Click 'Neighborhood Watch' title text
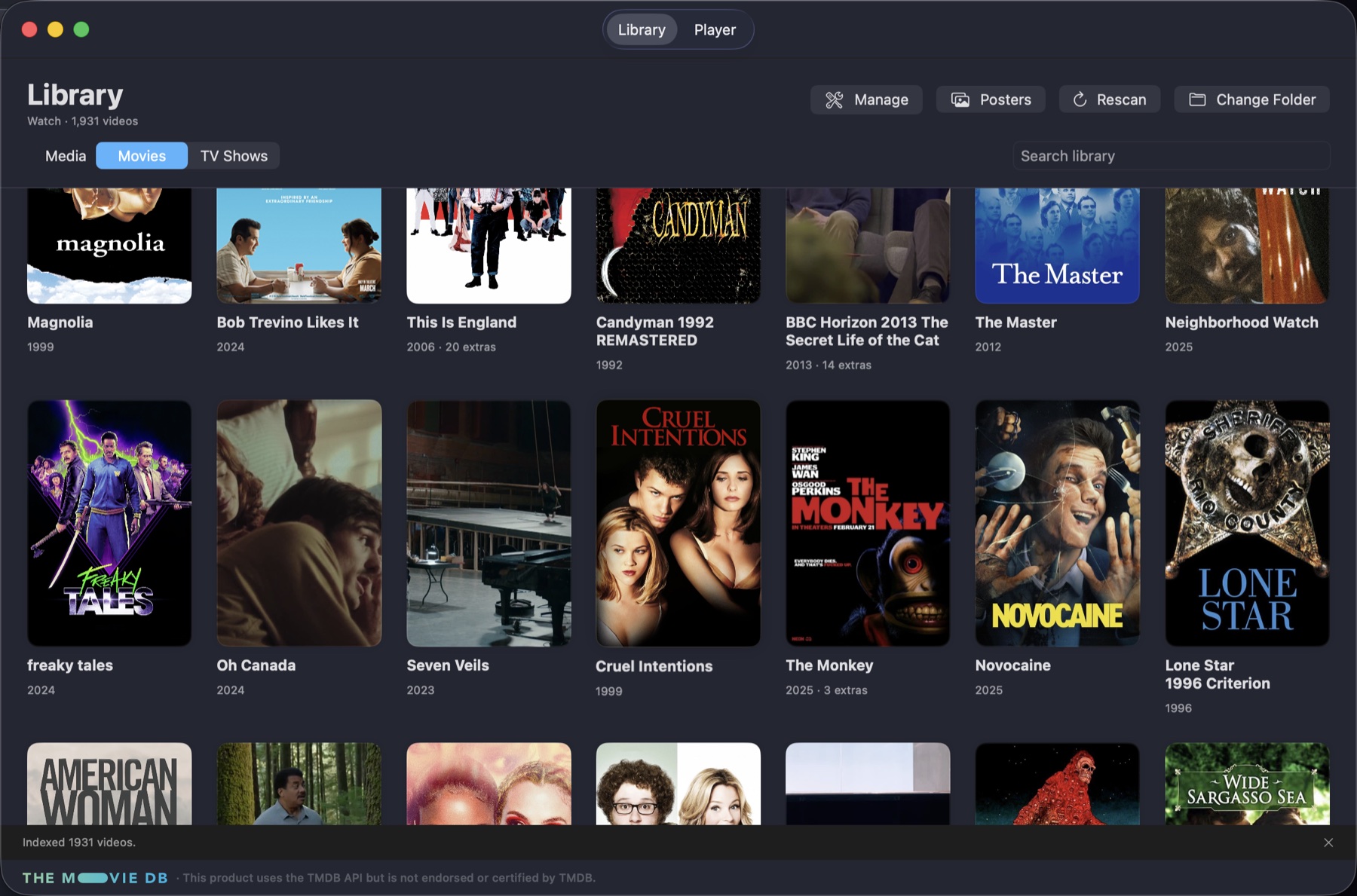1357x896 pixels. pos(1242,322)
